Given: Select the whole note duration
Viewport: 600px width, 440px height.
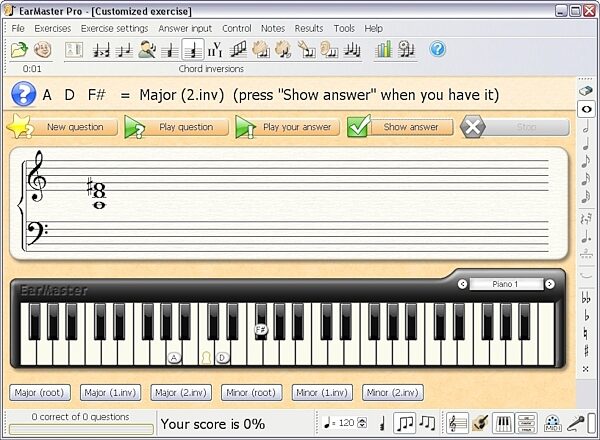Looking at the screenshot, I should point(587,109).
